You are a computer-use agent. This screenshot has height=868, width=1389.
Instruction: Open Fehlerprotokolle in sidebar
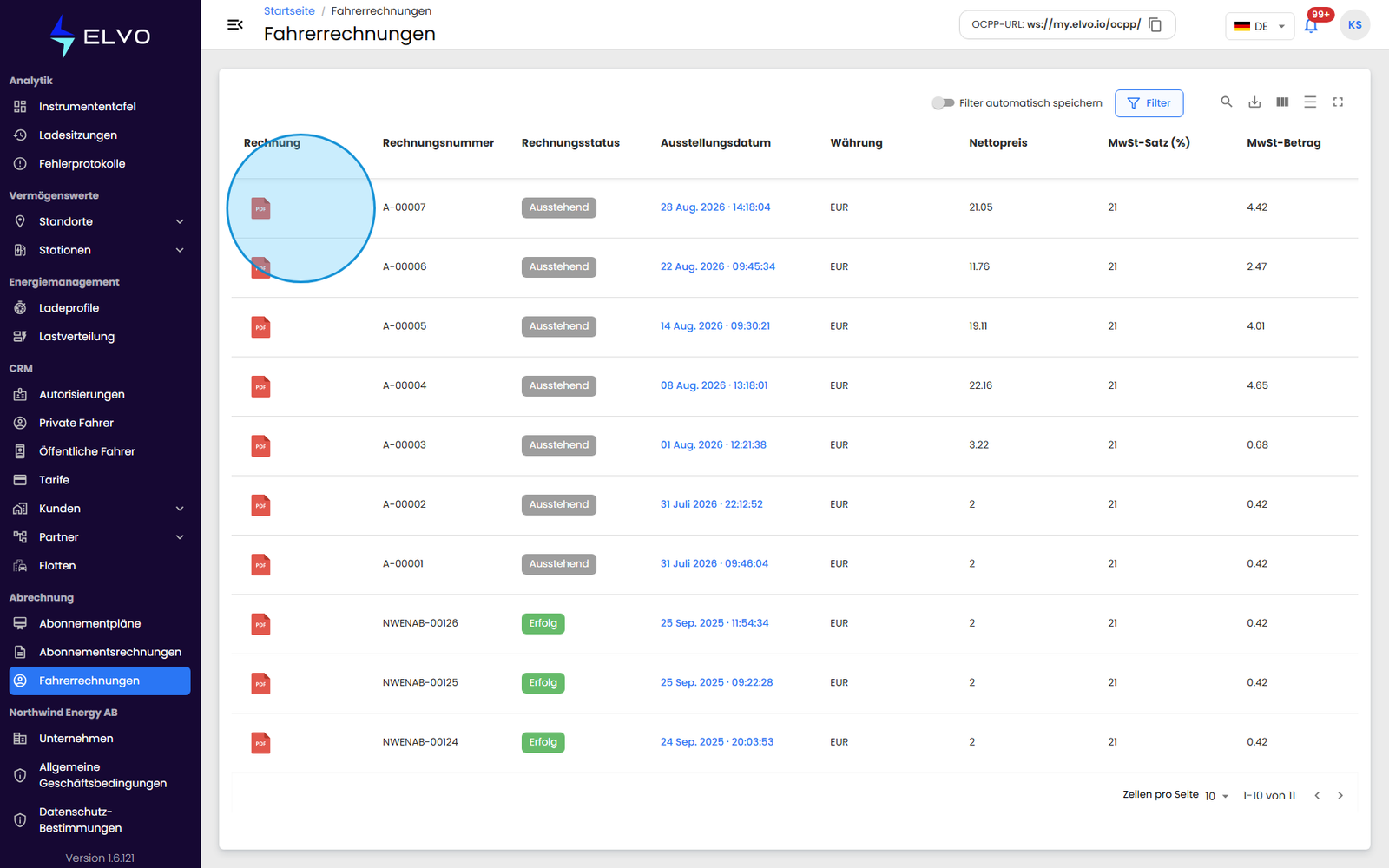(100, 164)
